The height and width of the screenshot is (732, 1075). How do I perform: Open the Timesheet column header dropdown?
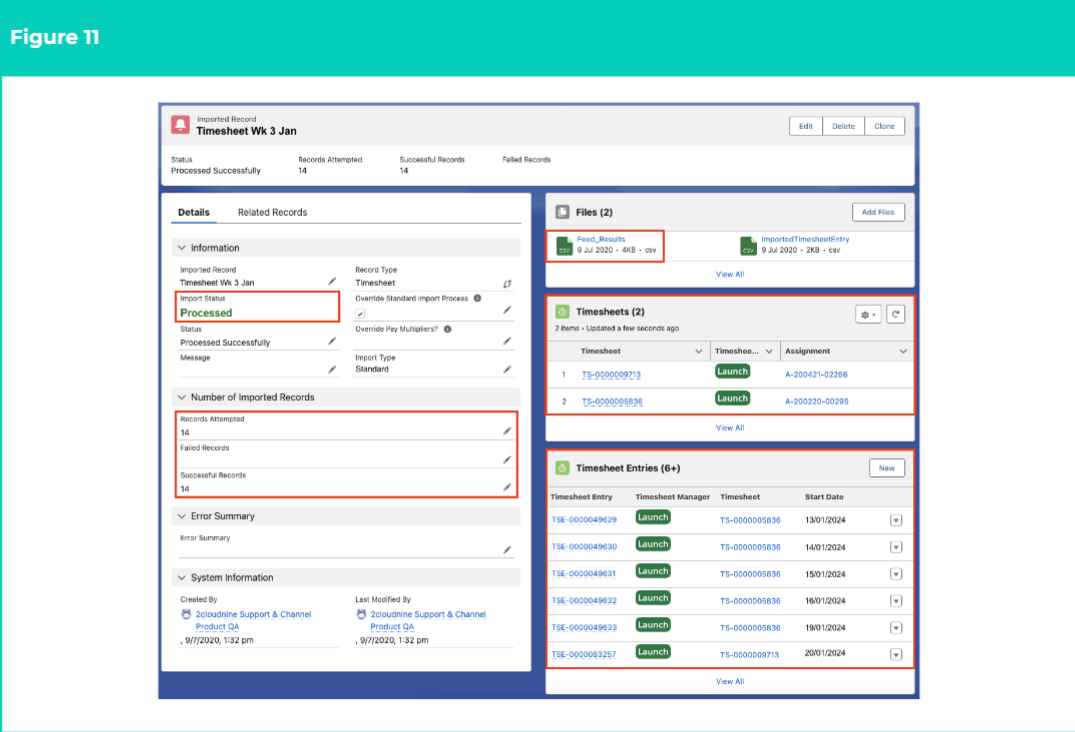tap(699, 351)
